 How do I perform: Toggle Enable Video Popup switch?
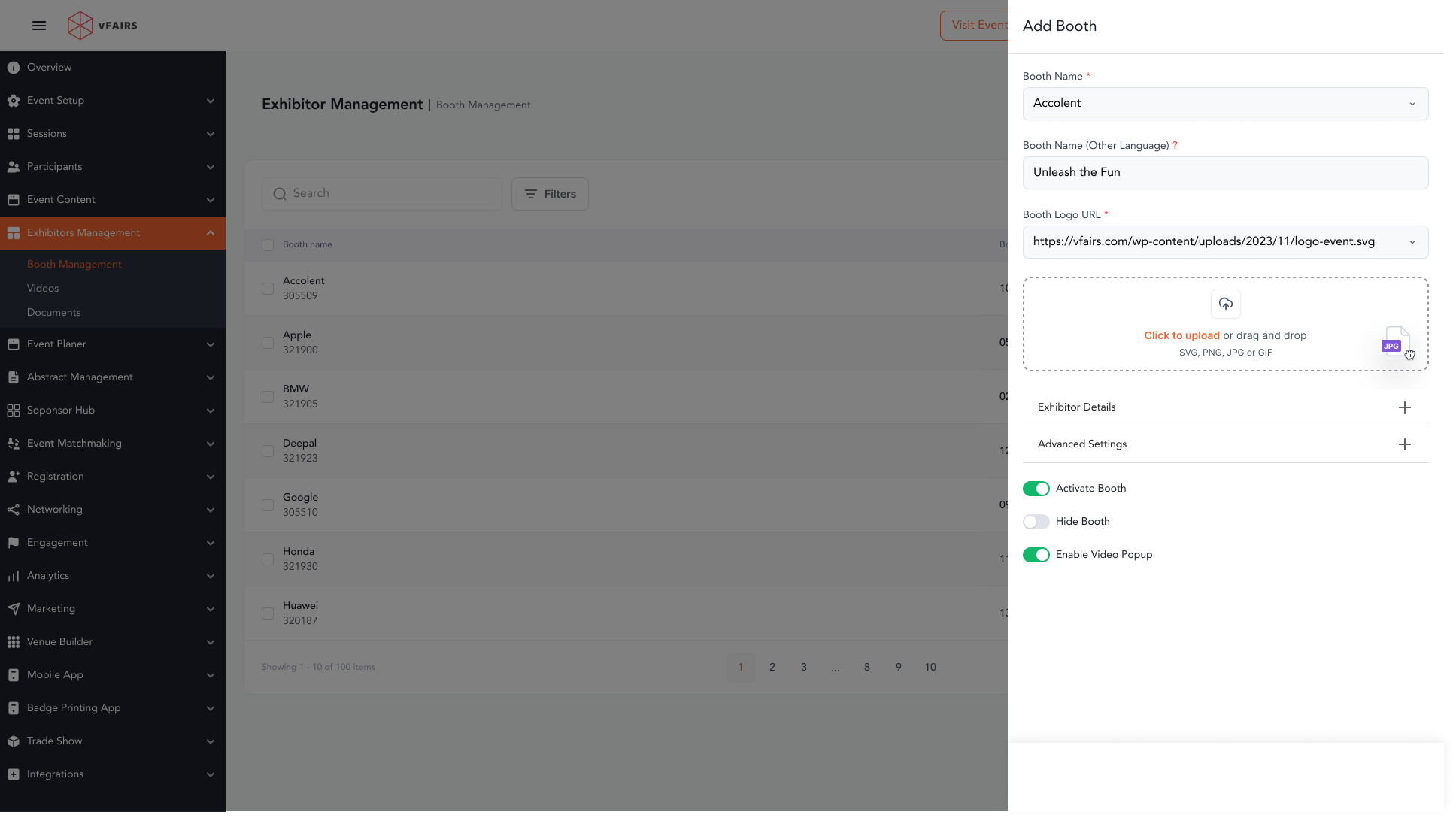click(1036, 555)
